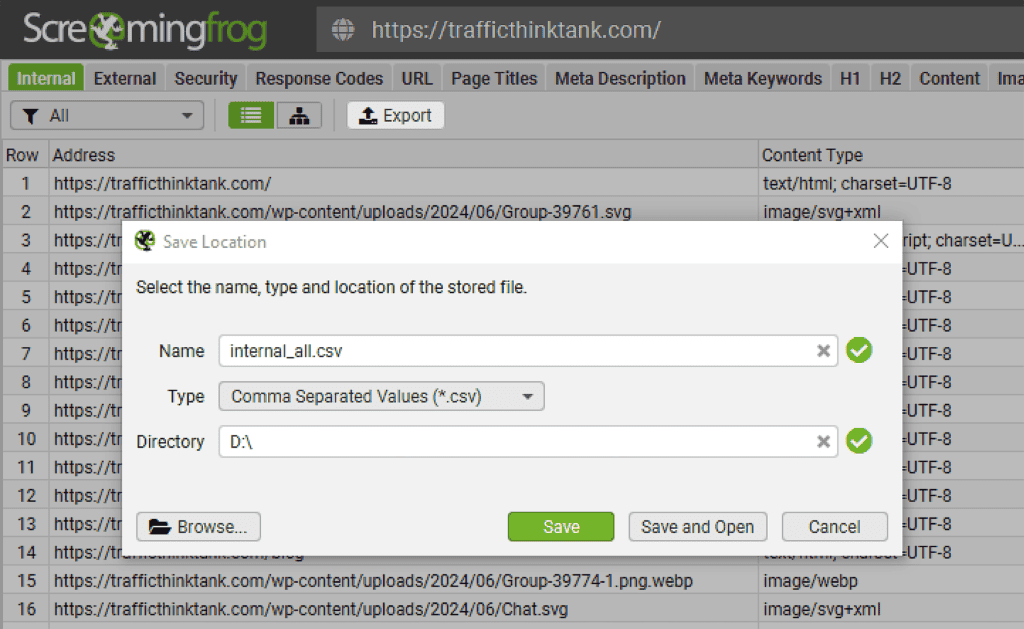Switch to the list view icon

click(x=250, y=115)
